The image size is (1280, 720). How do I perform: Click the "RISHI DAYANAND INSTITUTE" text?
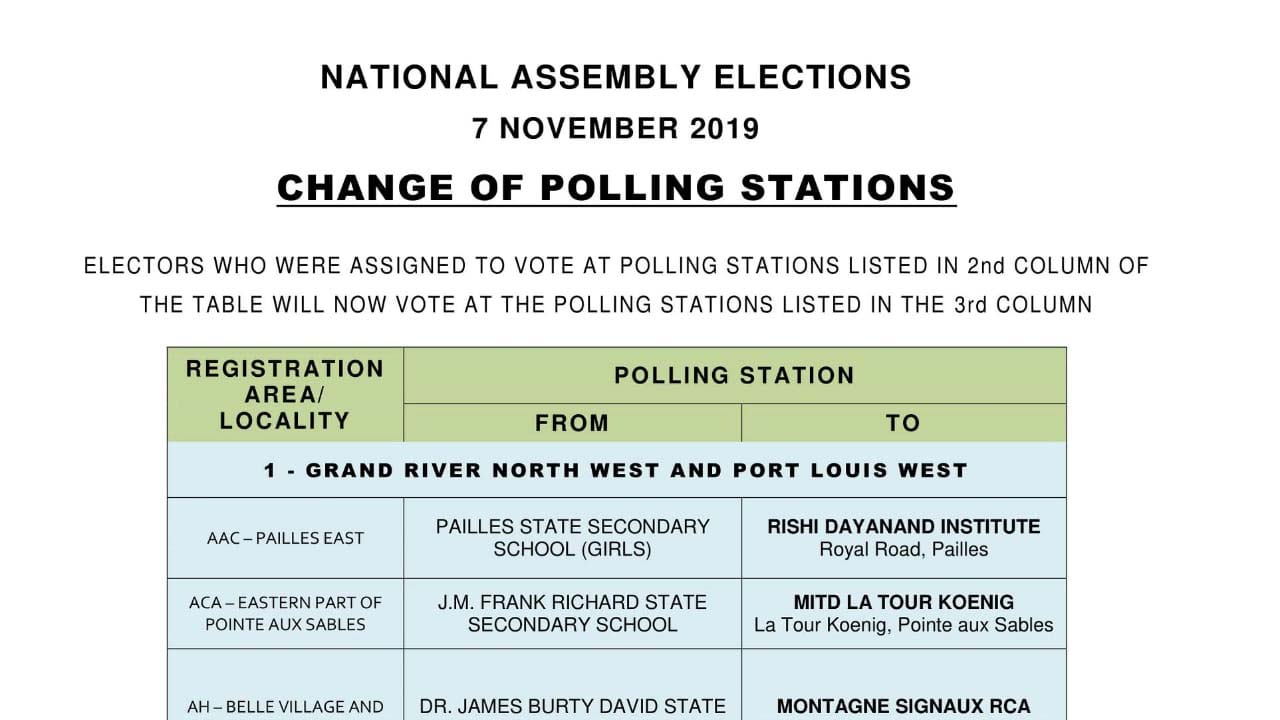[903, 527]
